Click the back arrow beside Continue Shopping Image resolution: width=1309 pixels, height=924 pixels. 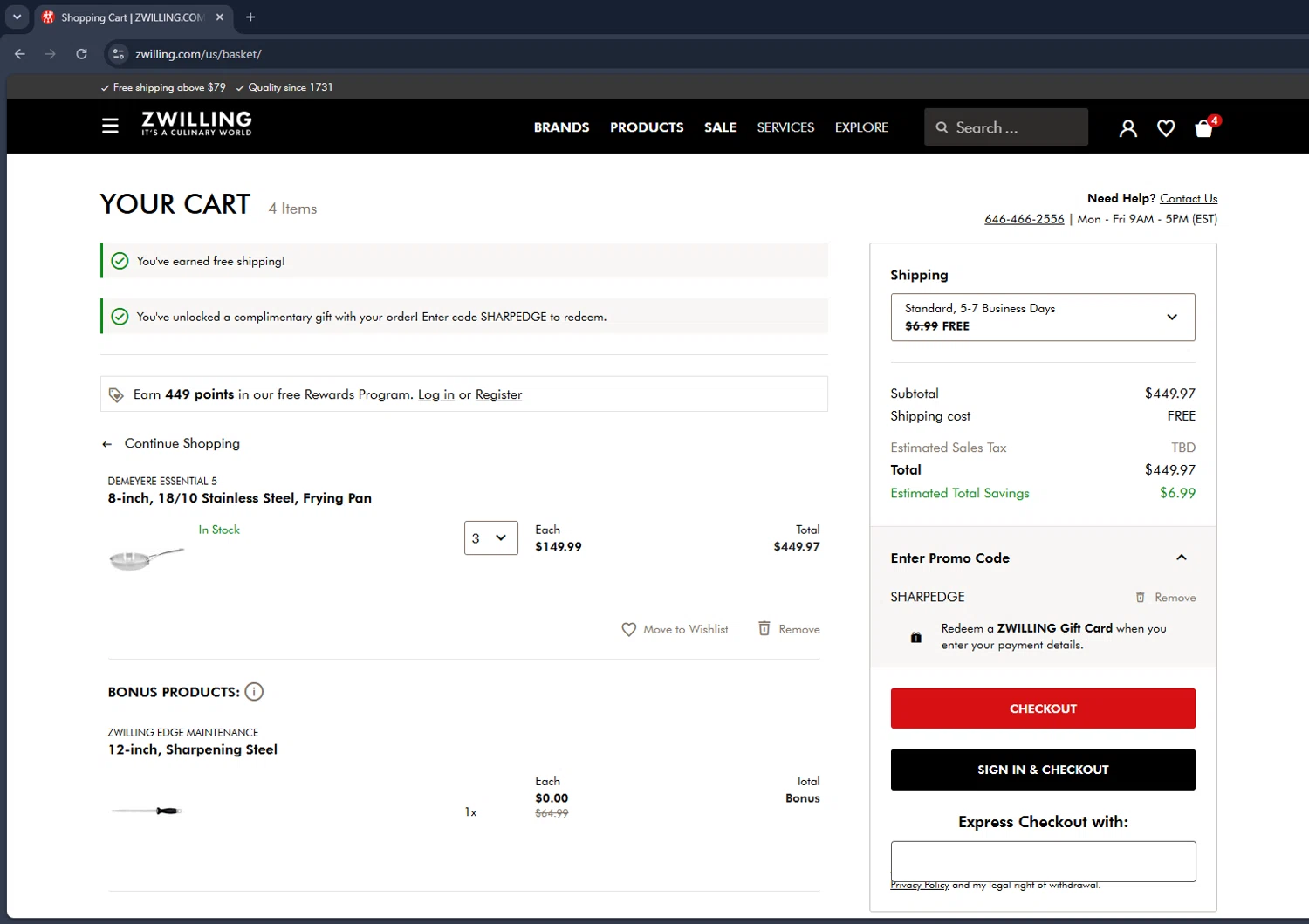(106, 444)
